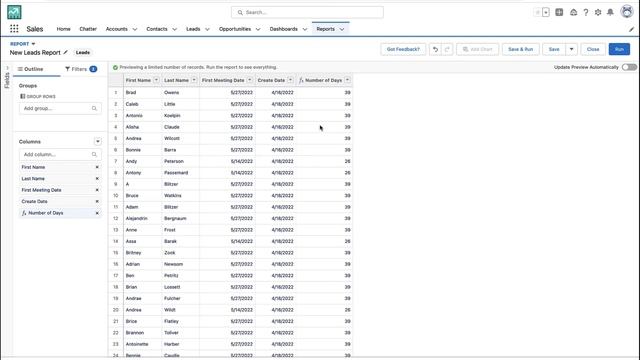
Task: Click the Leads report type badge
Action: click(x=82, y=53)
